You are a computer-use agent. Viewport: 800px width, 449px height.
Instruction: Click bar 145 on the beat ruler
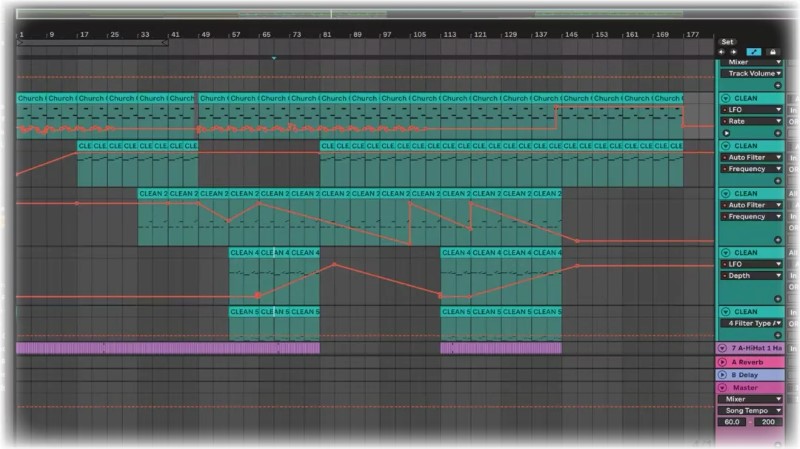click(x=571, y=35)
